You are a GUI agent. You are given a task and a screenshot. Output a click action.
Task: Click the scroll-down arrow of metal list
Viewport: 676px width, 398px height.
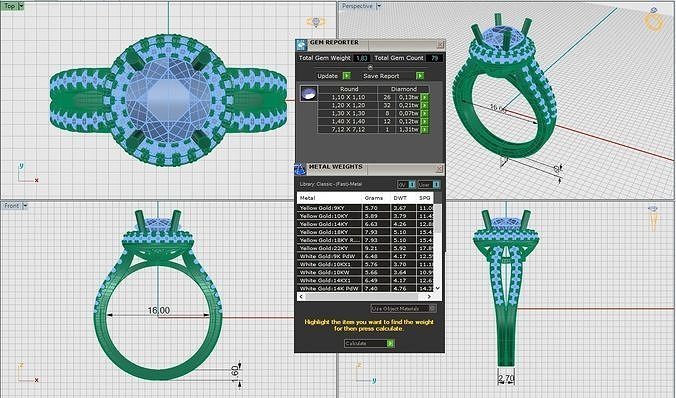pos(438,288)
